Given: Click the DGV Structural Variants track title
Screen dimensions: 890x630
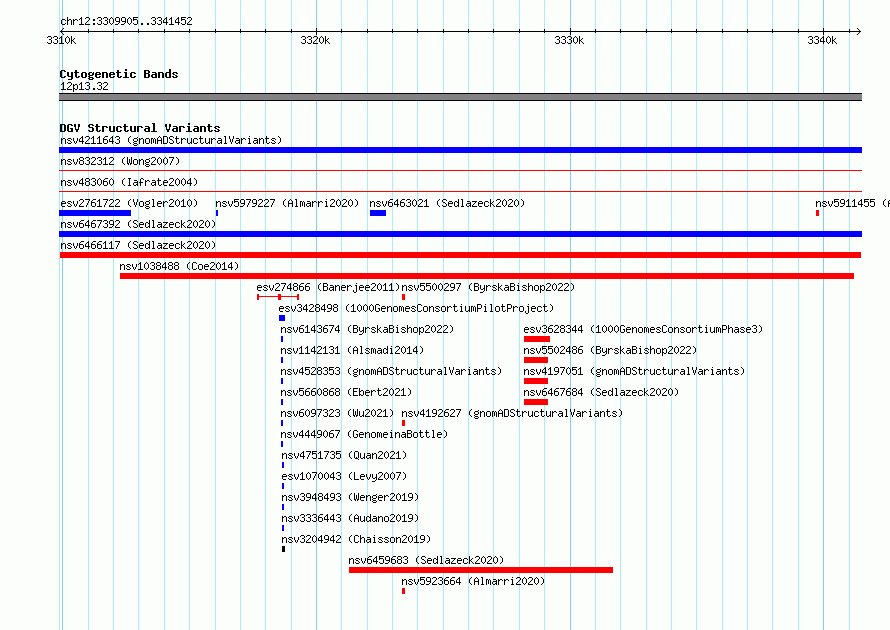Looking at the screenshot, I should click(x=140, y=128).
